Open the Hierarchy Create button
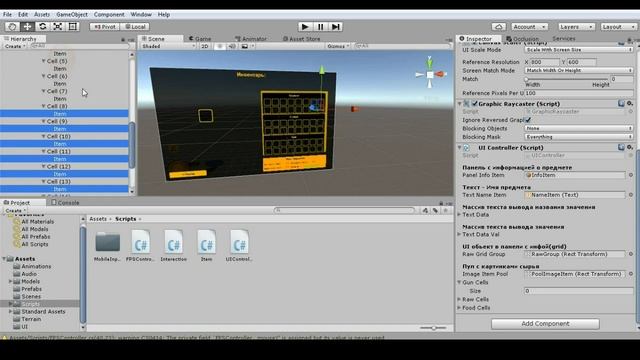 click(x=15, y=46)
